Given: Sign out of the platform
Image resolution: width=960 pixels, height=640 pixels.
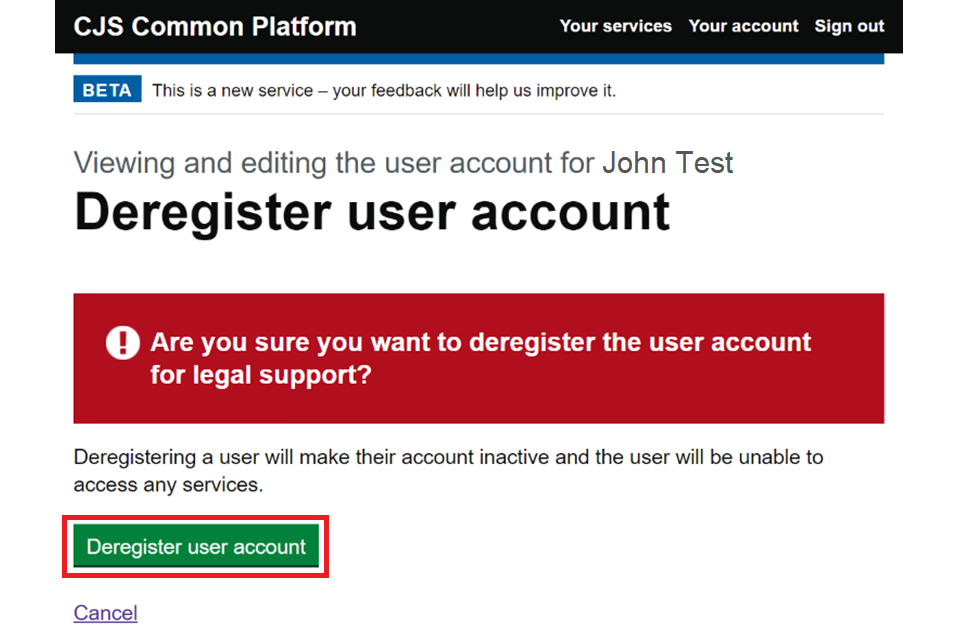Looking at the screenshot, I should pyautogui.click(x=849, y=26).
